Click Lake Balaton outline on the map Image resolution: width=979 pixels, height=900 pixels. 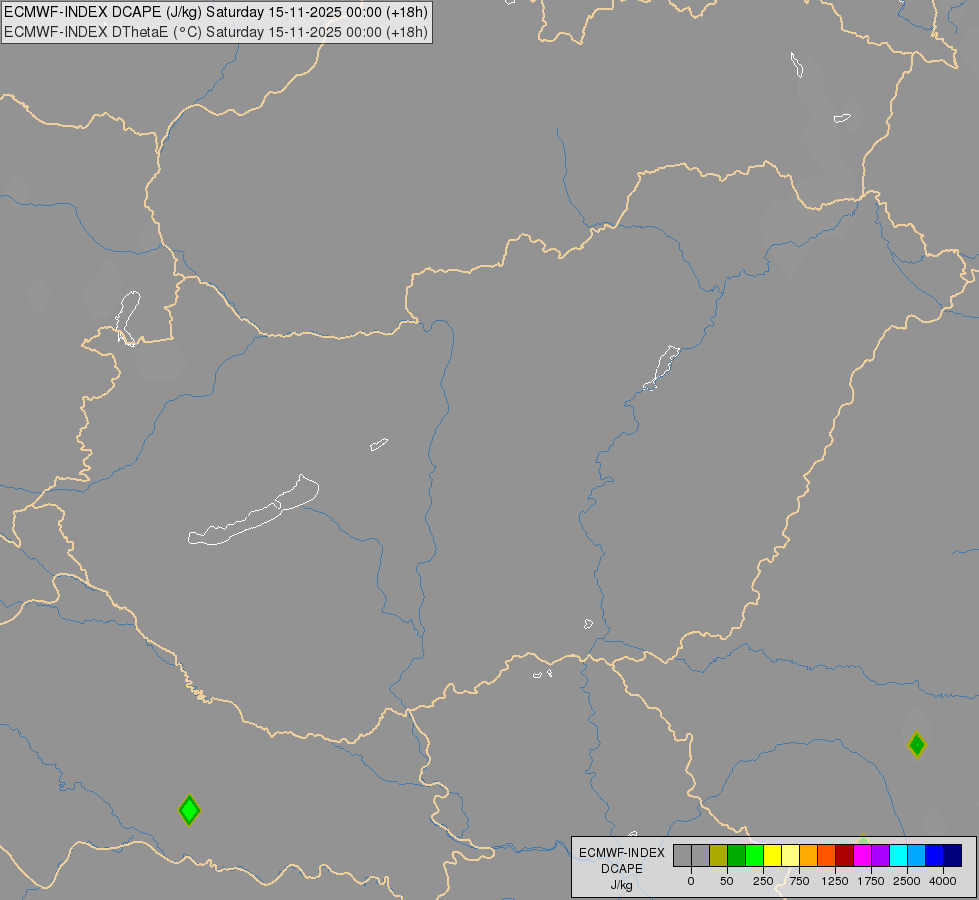[254, 510]
